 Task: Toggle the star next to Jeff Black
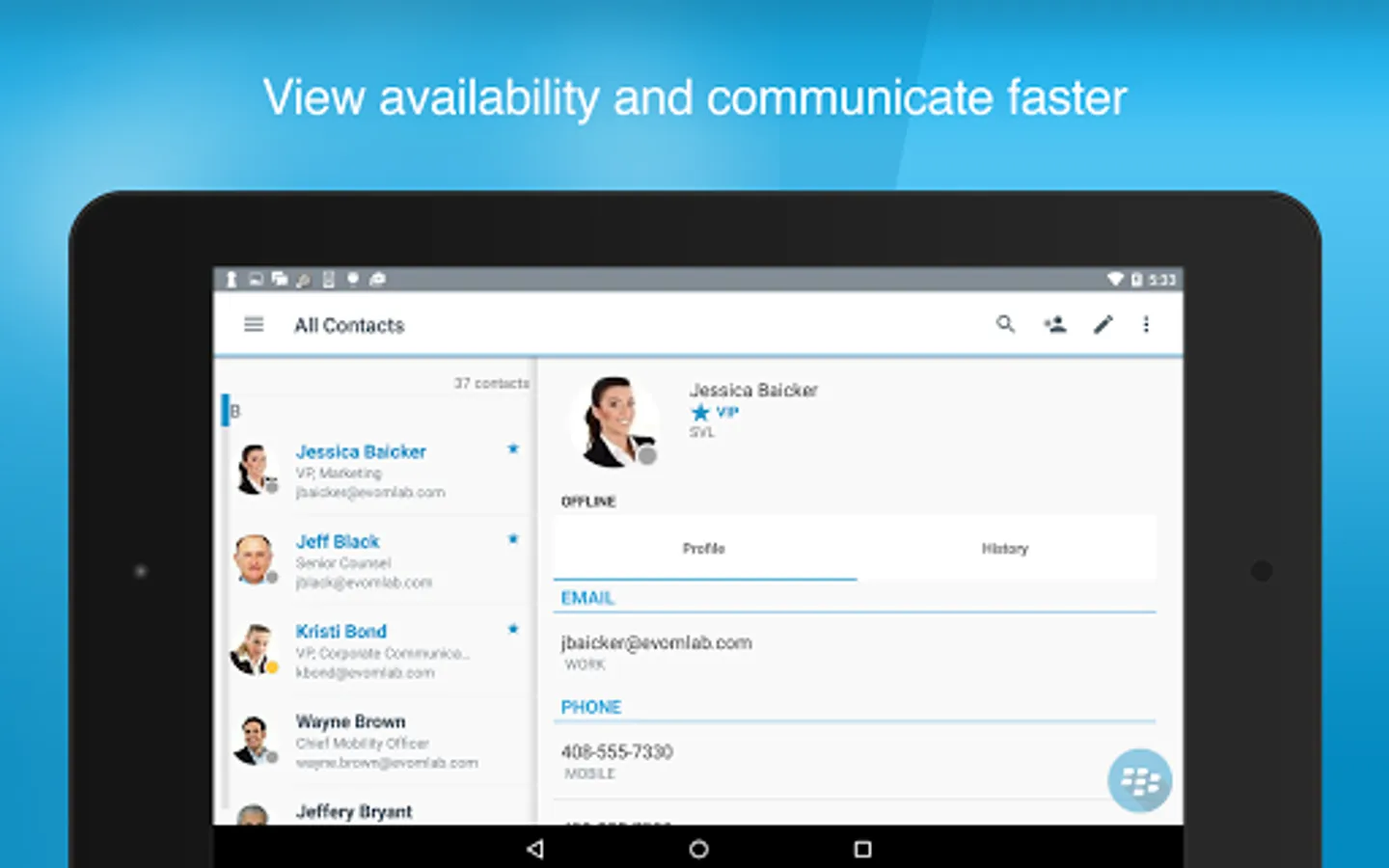(x=513, y=539)
